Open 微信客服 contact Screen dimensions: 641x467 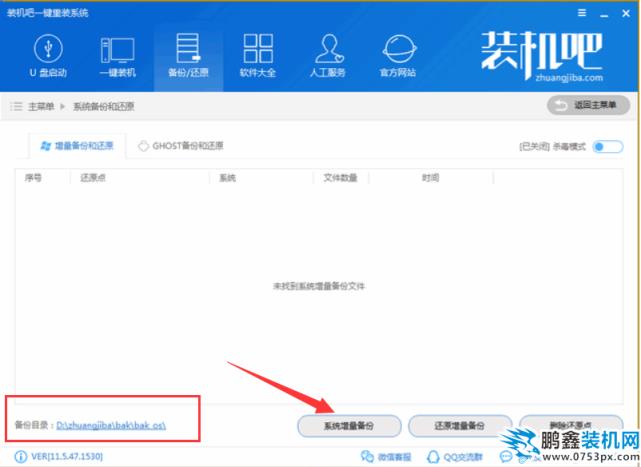click(386, 456)
